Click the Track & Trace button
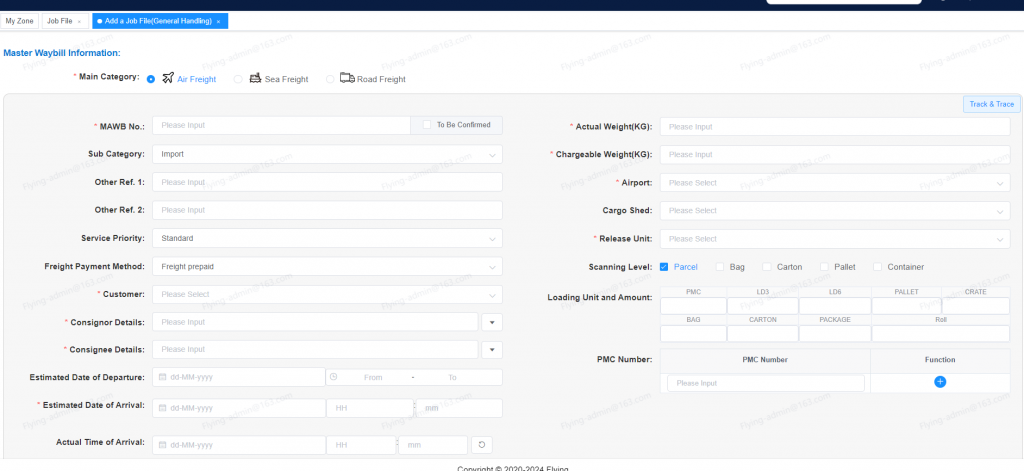The width and height of the screenshot is (1024, 471). (991, 104)
